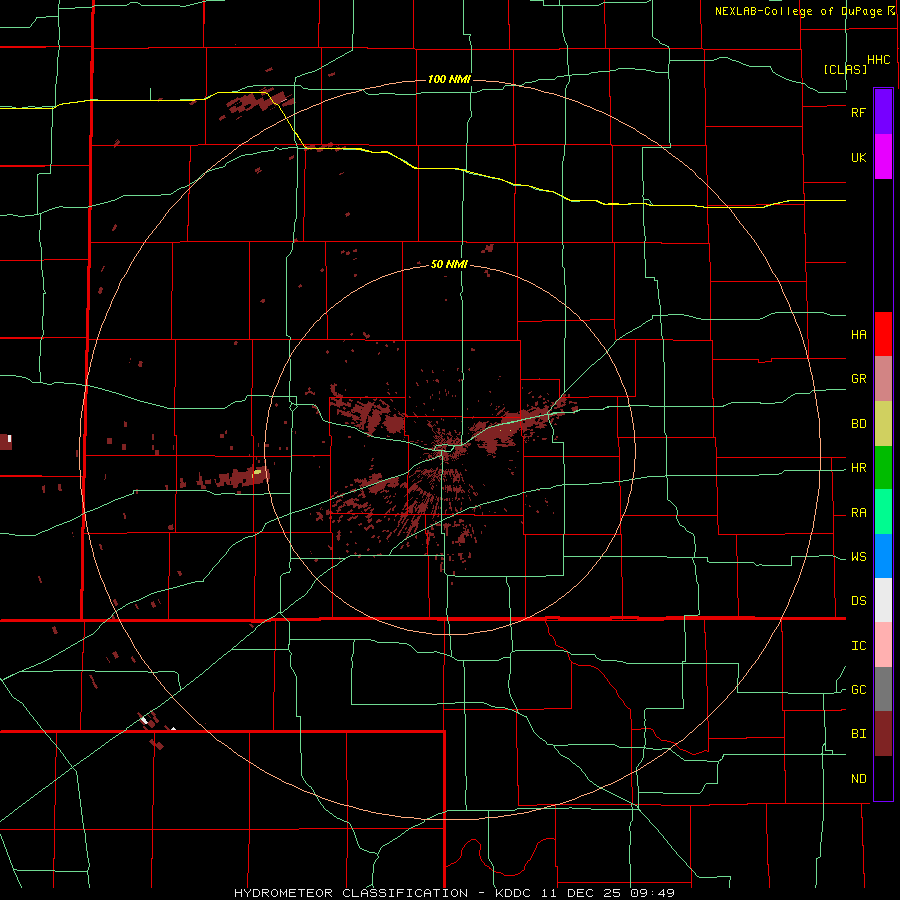Click the "BI" legend label
The height and width of the screenshot is (900, 900).
click(858, 734)
